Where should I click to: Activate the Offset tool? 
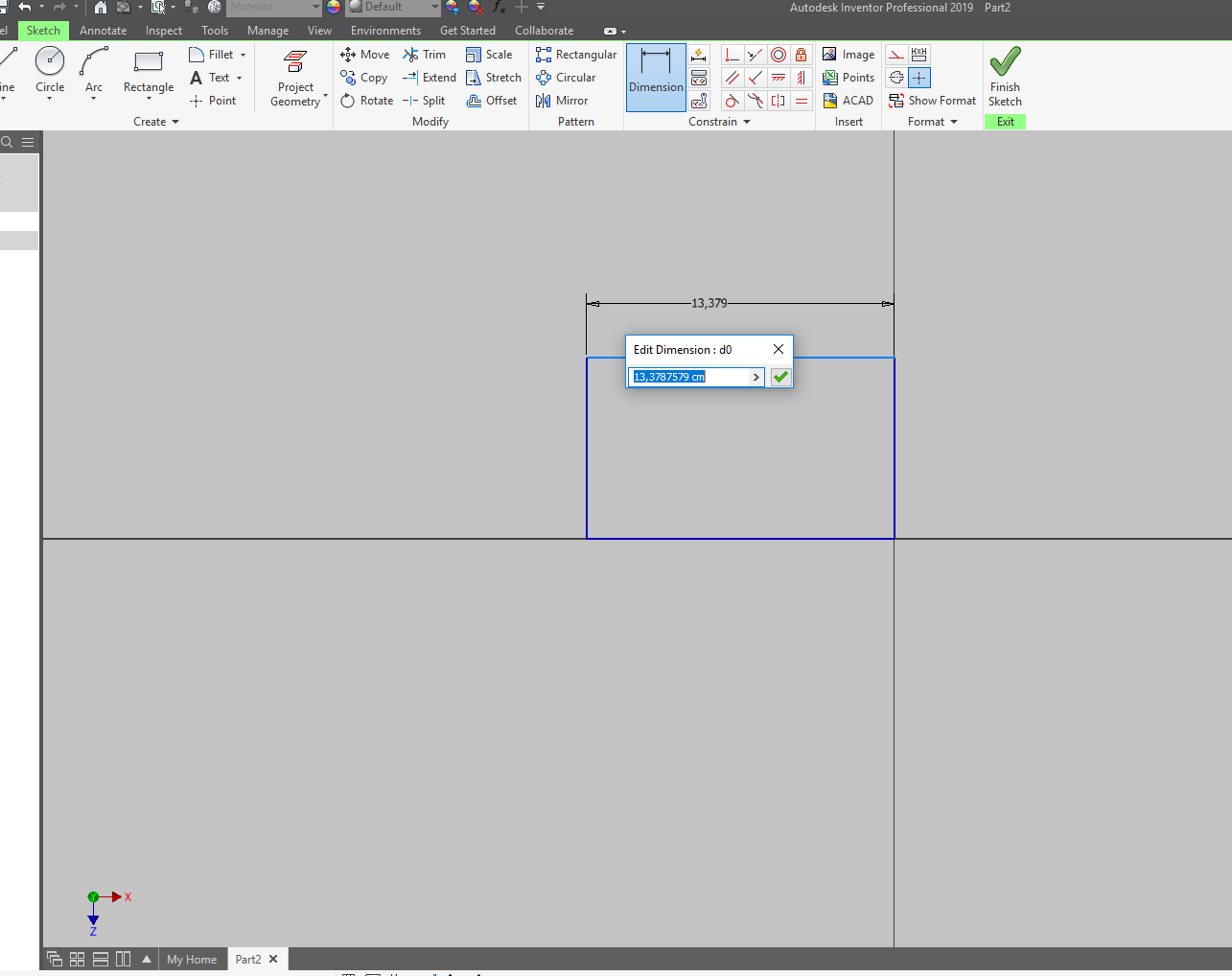click(492, 100)
